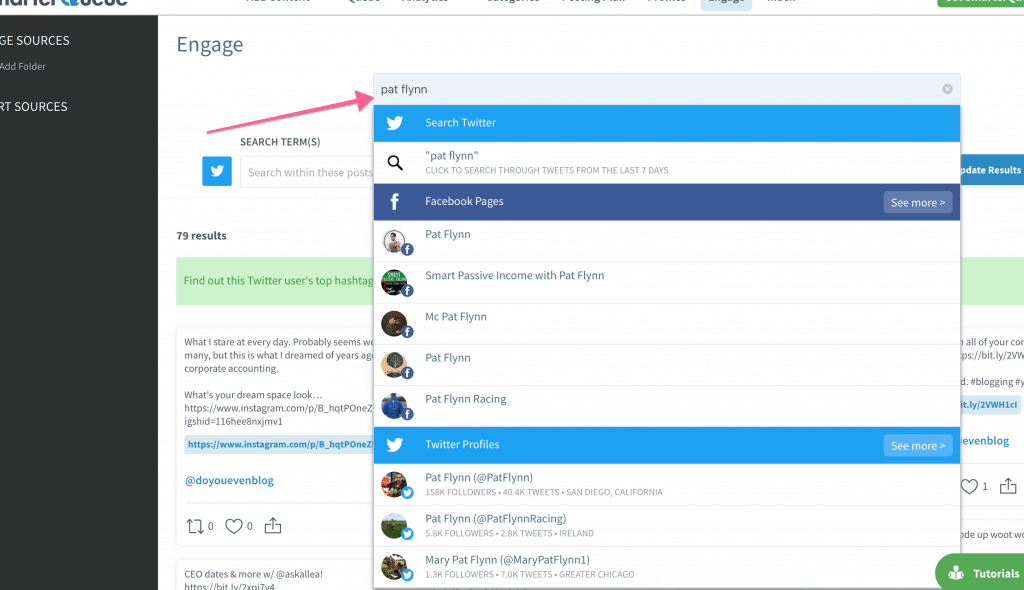Click Twitter badge on @PatFlynnRacing avatar
The height and width of the screenshot is (590, 1024).
pyautogui.click(x=407, y=534)
